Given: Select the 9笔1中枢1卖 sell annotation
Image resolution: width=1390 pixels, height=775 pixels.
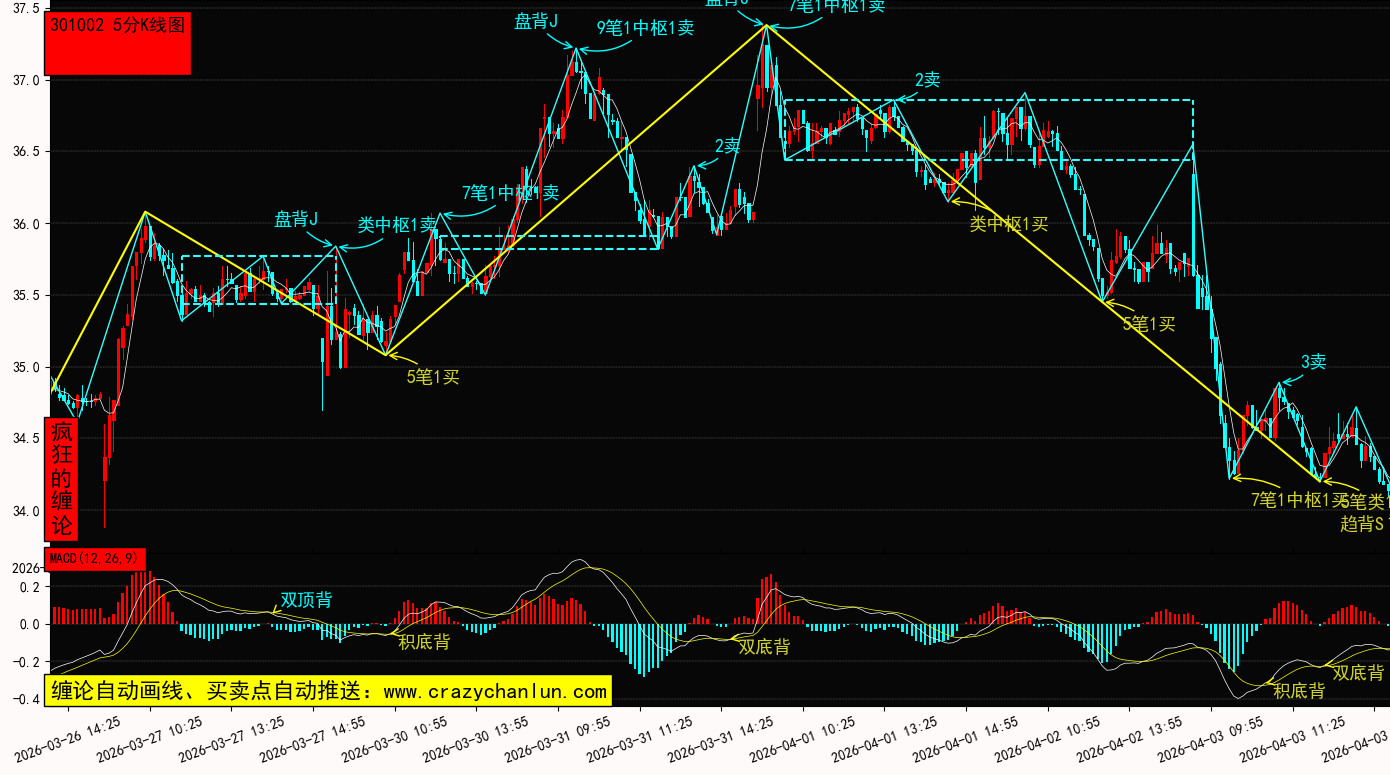Looking at the screenshot, I should point(645,28).
